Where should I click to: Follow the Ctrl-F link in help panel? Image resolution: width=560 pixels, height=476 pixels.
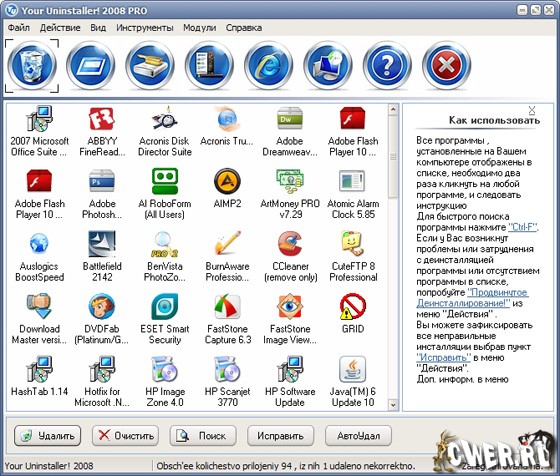[522, 227]
